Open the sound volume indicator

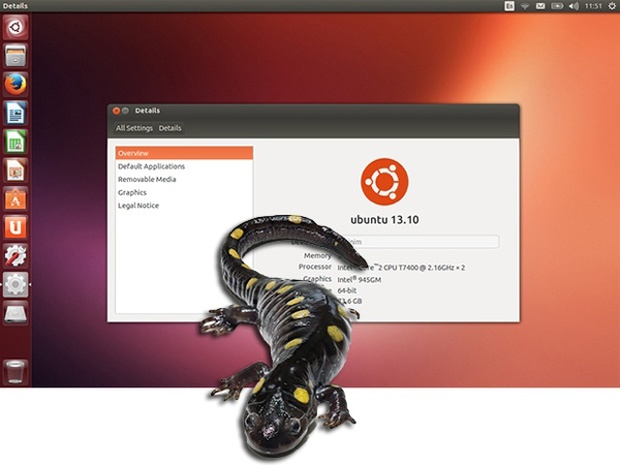coord(573,6)
